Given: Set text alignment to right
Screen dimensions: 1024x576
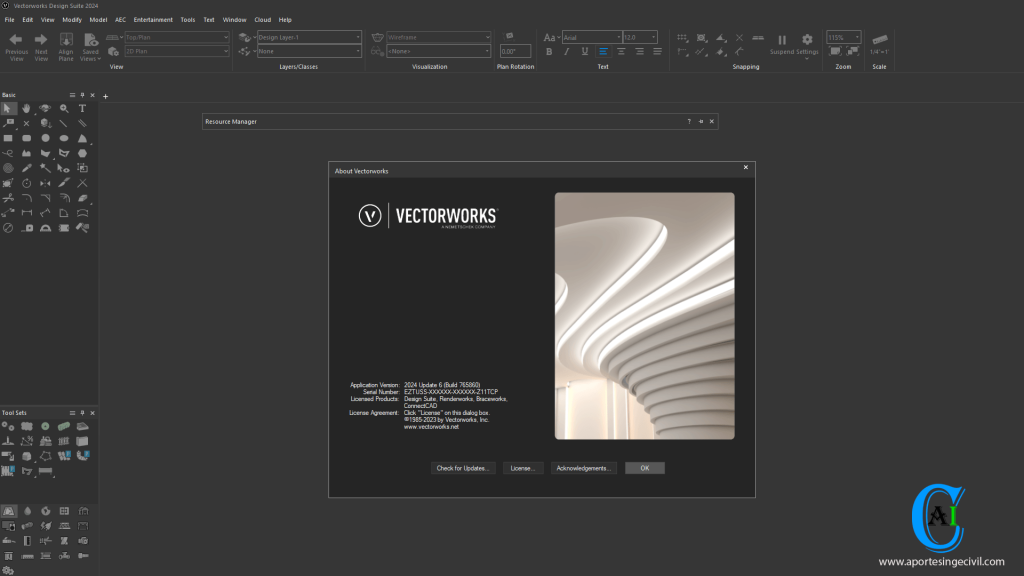Looking at the screenshot, I should [639, 52].
